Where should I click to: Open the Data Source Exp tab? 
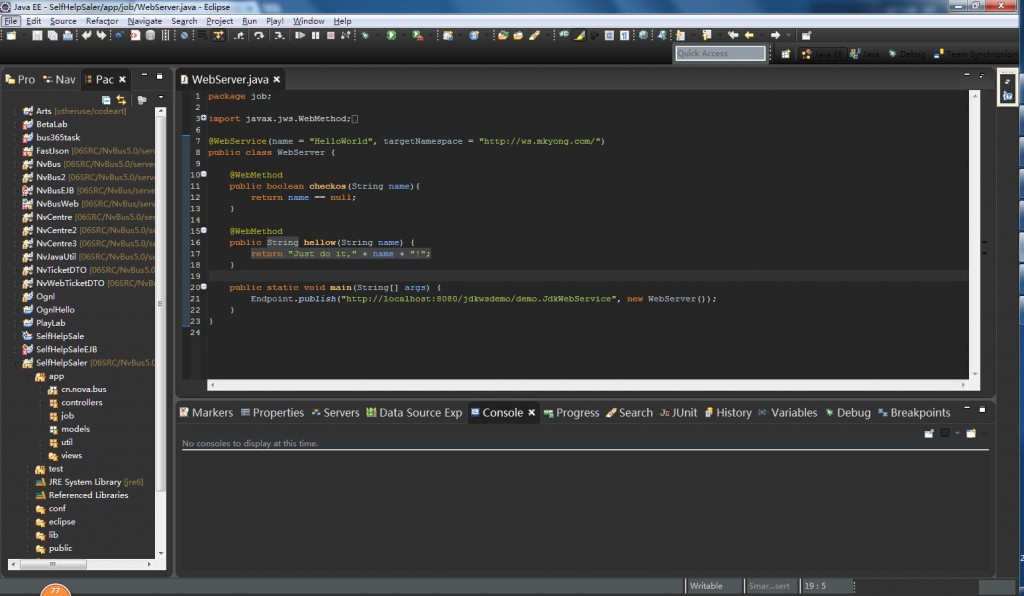(x=414, y=413)
